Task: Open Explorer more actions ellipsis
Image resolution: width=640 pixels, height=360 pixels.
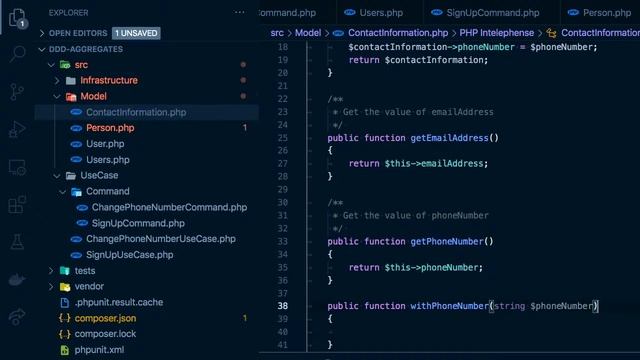Action: (240, 12)
